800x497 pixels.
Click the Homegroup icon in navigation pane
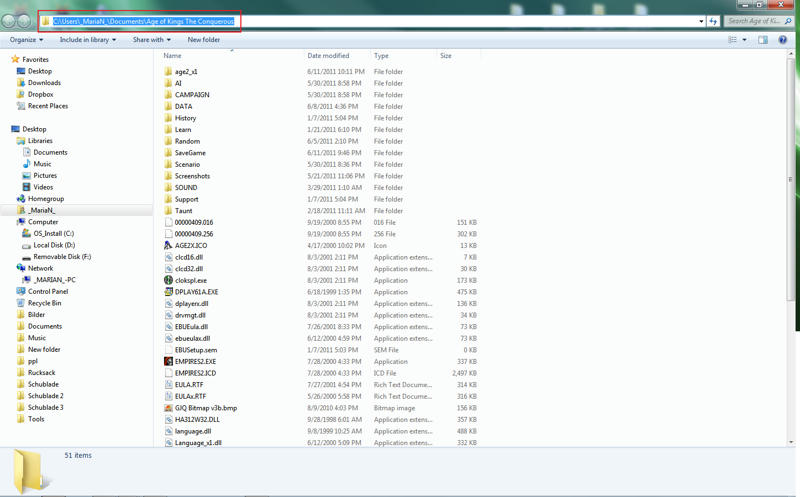click(x=21, y=199)
